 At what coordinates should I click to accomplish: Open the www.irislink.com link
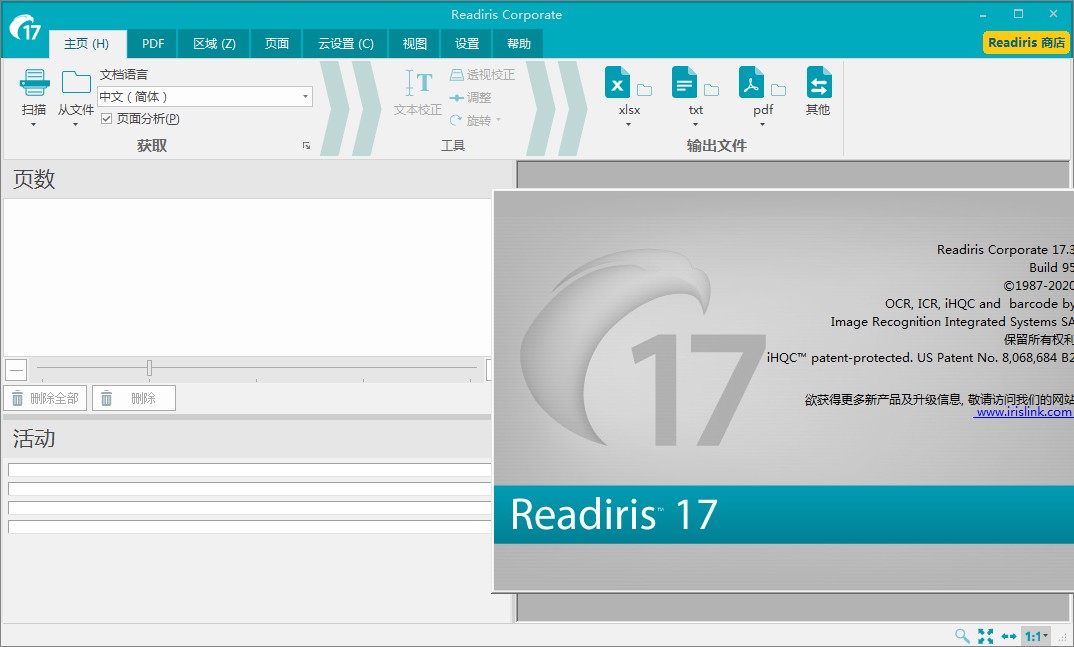pyautogui.click(x=1023, y=412)
